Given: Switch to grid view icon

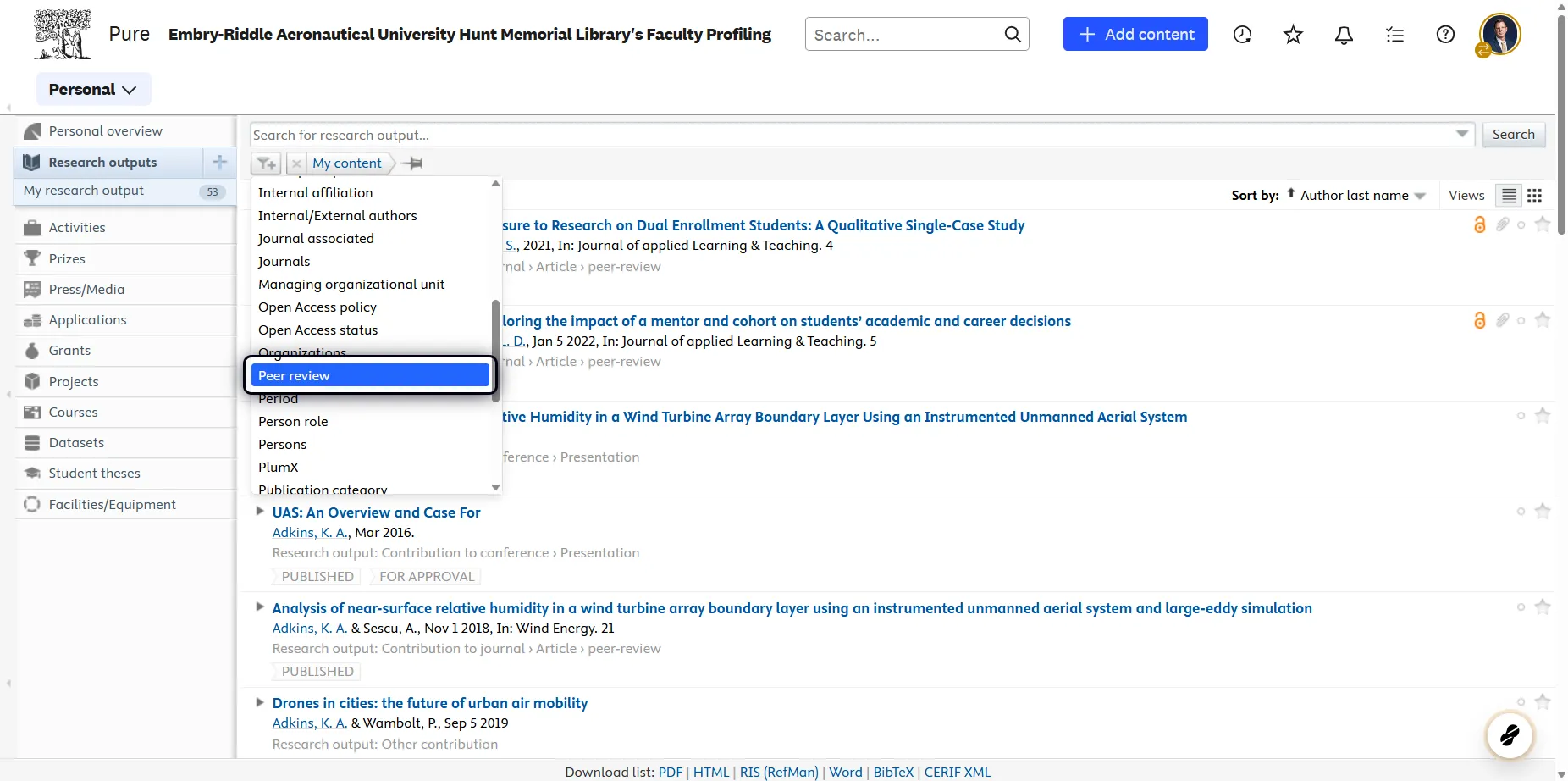Looking at the screenshot, I should tap(1534, 196).
